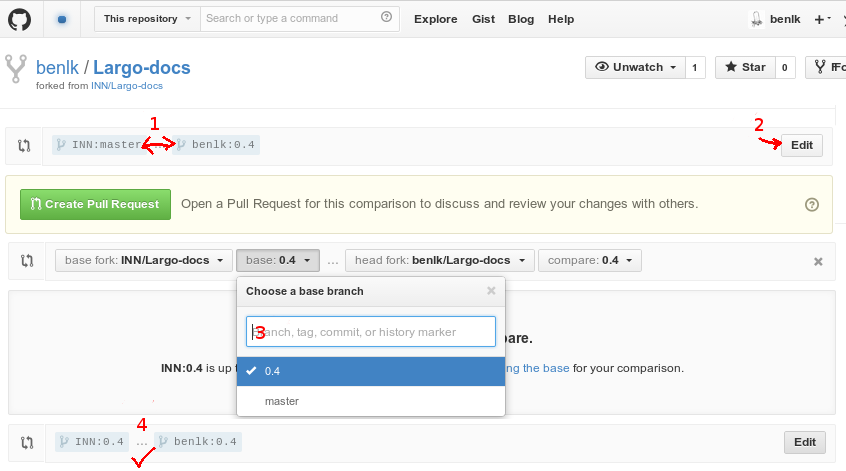Click Edit button on INN:master comparison
The image size is (846, 471).
[802, 145]
